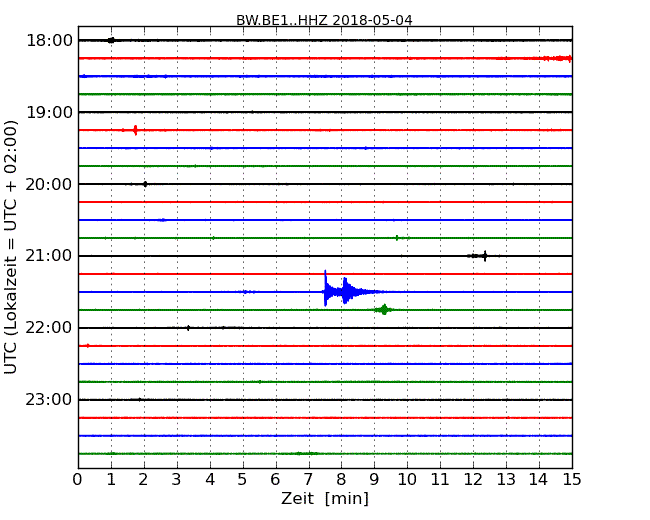
Task: Click the red spike on the 19:15 trace
Action: coord(135,130)
